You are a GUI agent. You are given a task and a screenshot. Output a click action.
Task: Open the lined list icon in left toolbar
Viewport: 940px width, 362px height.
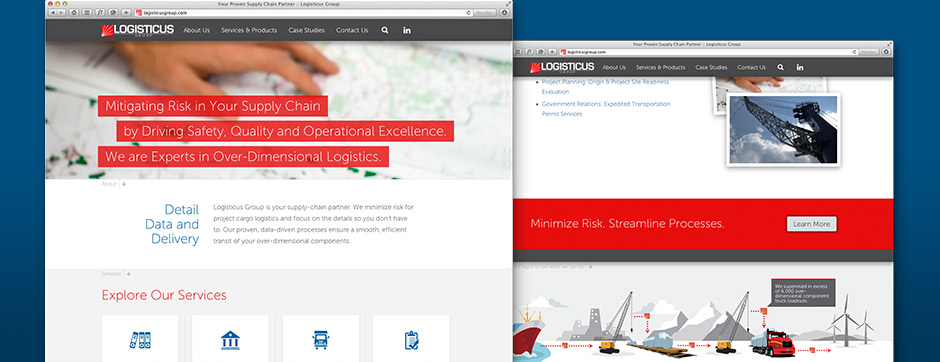click(x=87, y=13)
